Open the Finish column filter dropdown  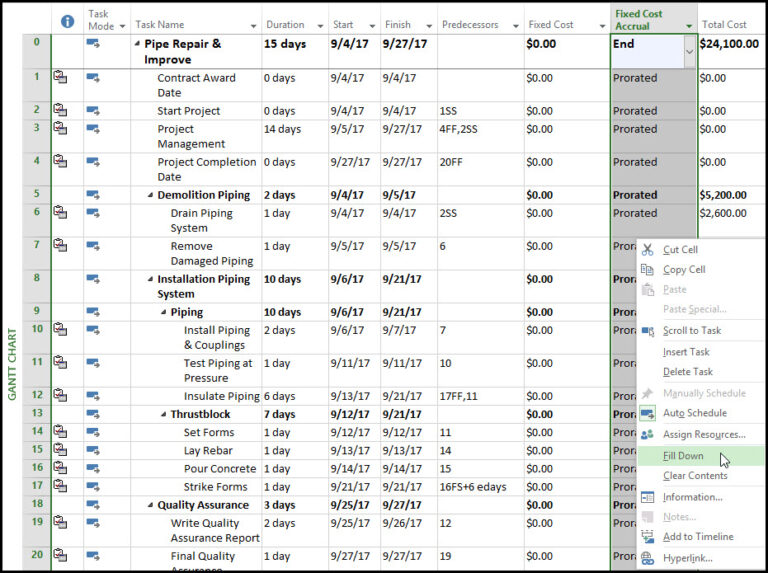tap(429, 26)
